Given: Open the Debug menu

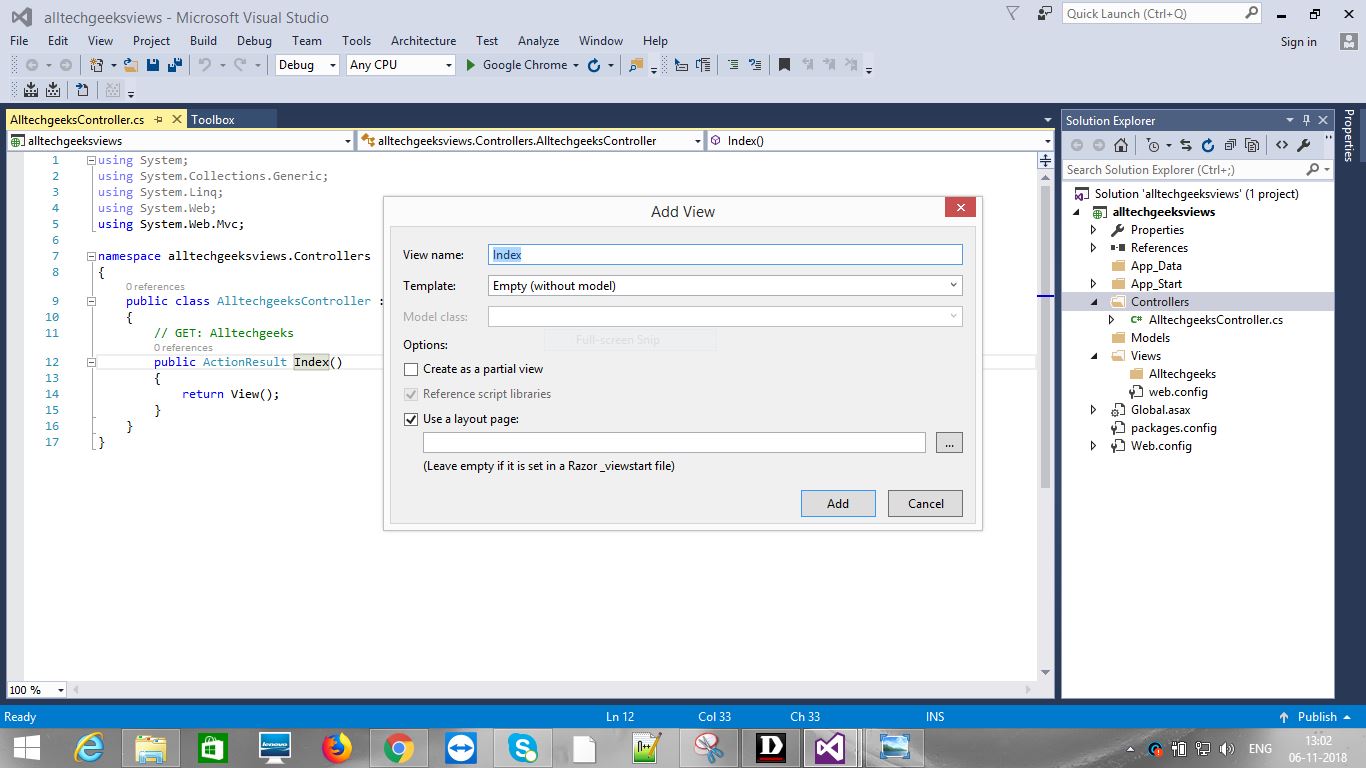Looking at the screenshot, I should (254, 41).
